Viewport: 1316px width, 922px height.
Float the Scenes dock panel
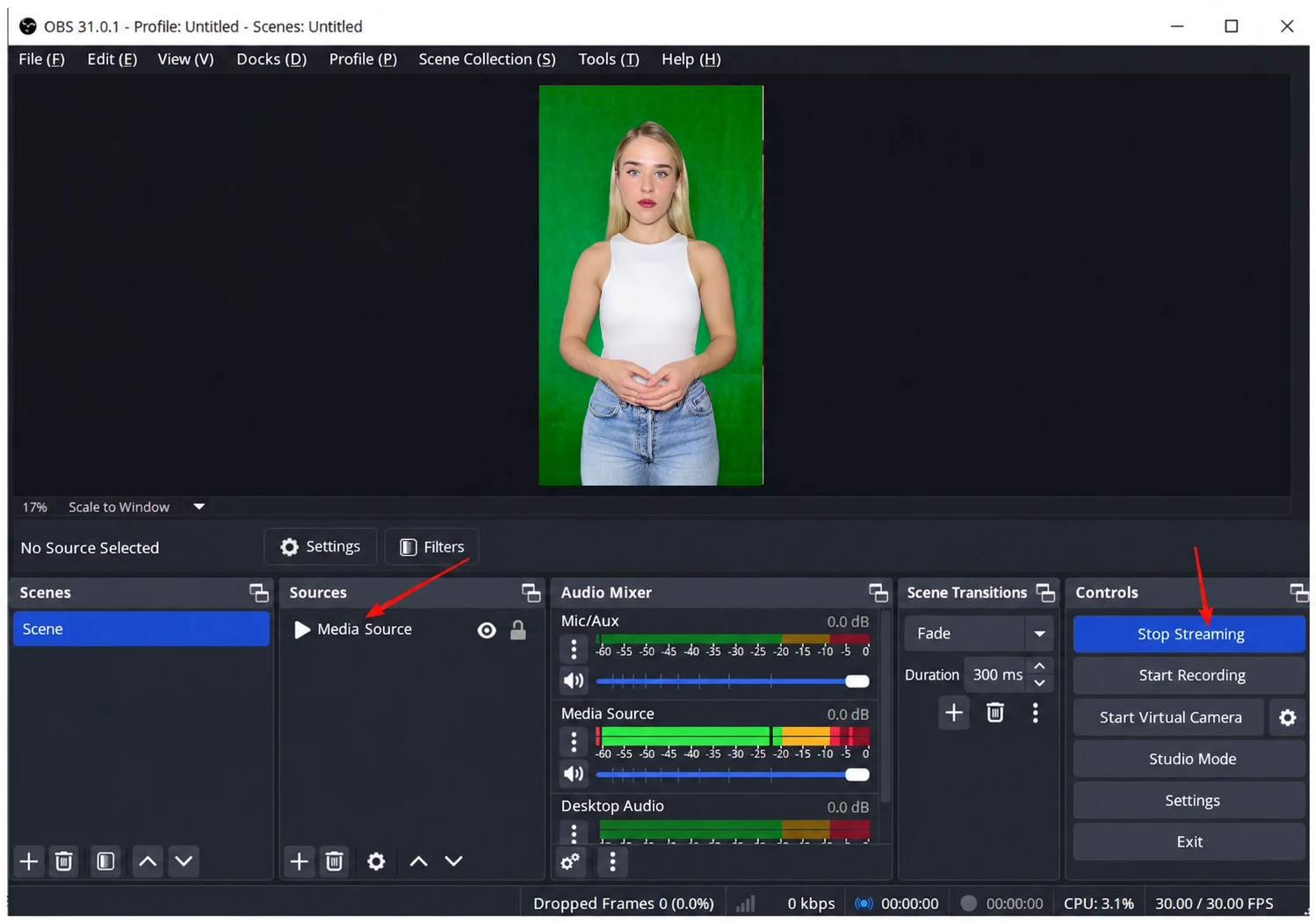(259, 593)
